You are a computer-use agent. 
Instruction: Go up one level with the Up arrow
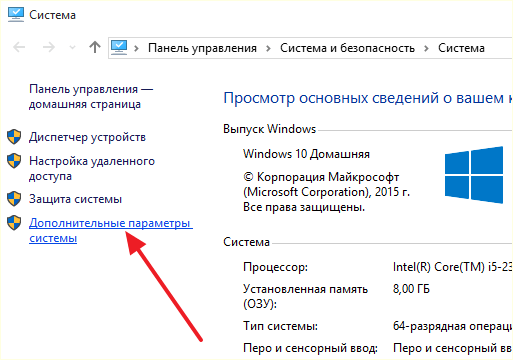(x=95, y=47)
